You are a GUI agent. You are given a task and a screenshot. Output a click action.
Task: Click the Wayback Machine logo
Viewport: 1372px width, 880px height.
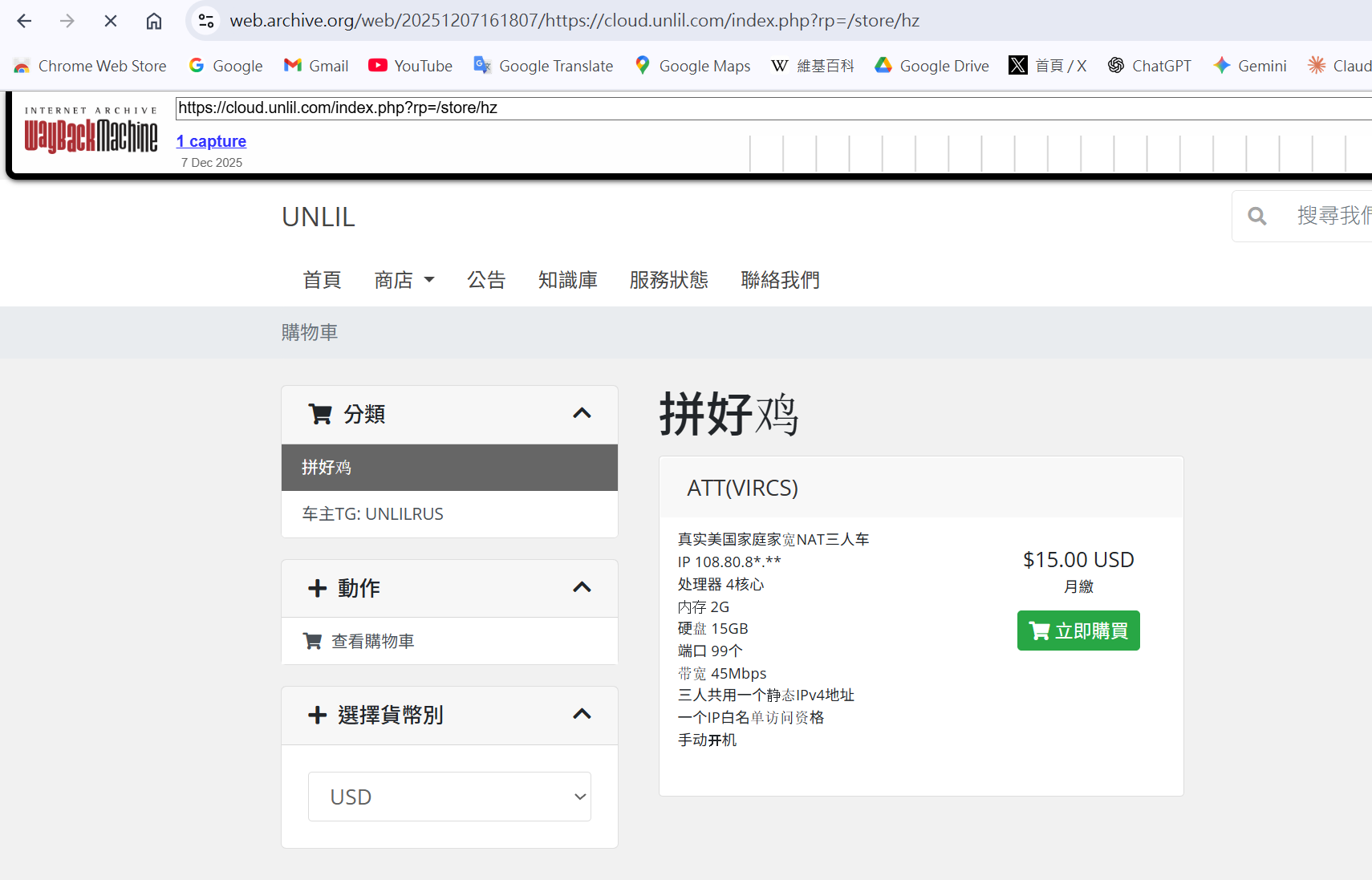tap(91, 134)
